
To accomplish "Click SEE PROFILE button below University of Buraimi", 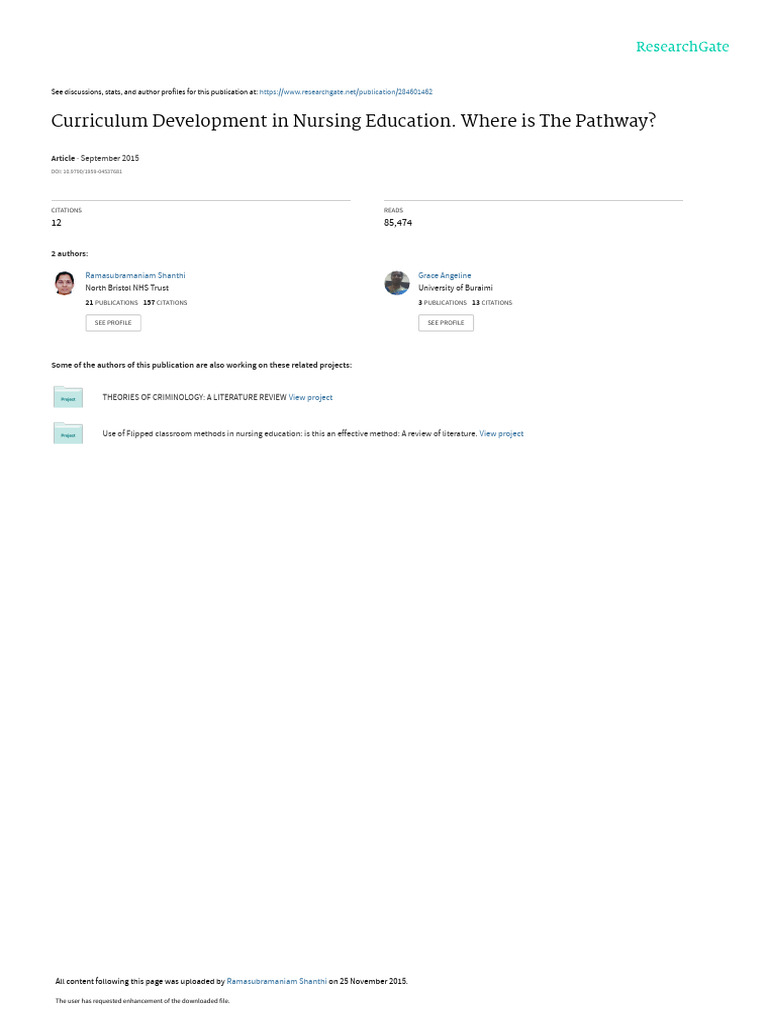I will [446, 323].
